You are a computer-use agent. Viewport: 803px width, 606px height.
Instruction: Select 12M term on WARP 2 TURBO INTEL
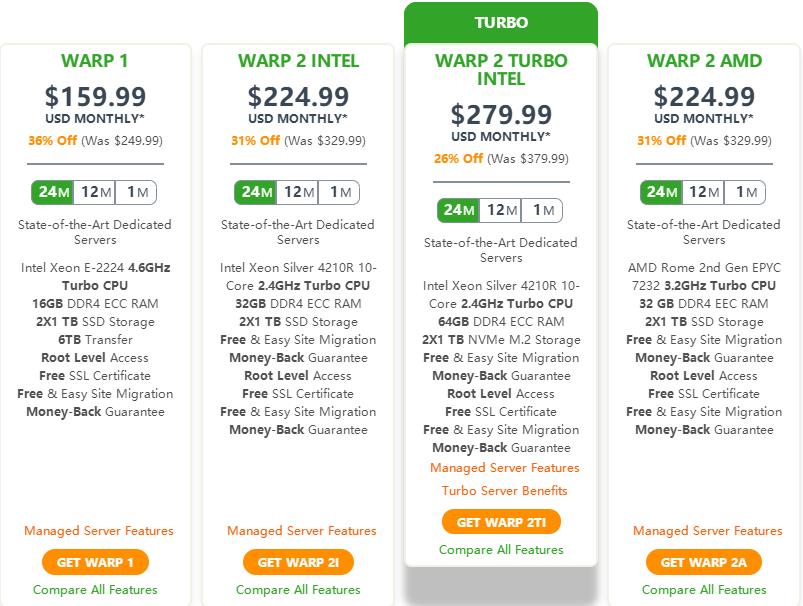tap(501, 210)
